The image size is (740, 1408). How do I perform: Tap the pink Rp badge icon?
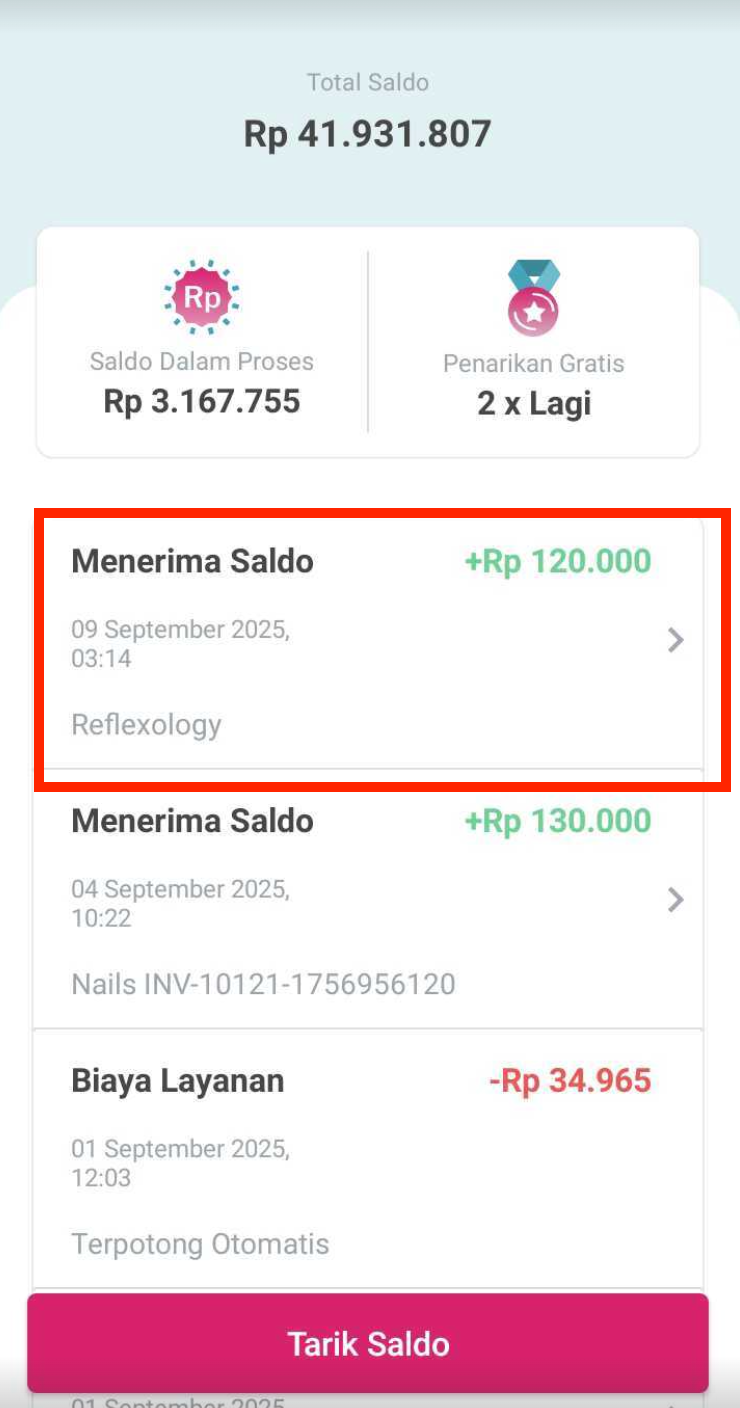(x=201, y=297)
